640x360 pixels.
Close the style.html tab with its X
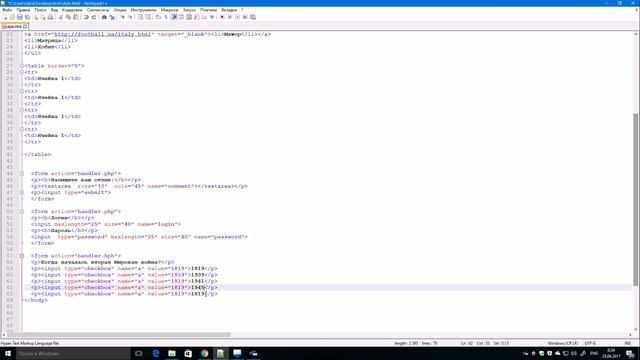tap(25, 27)
